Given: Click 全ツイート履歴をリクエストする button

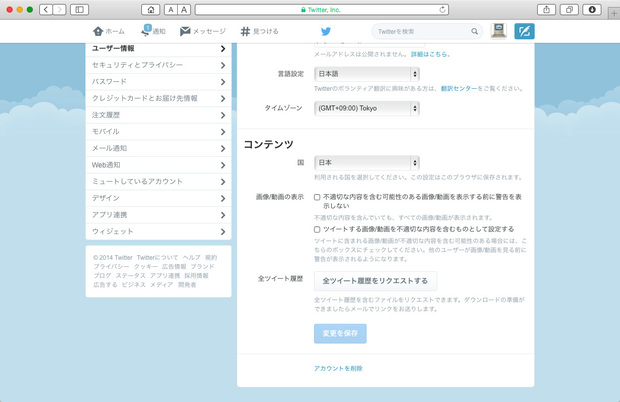Looking at the screenshot, I should click(374, 281).
